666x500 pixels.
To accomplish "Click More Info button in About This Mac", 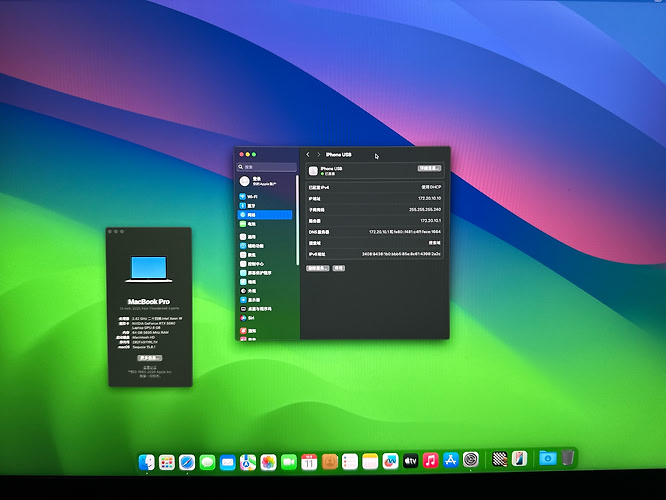I will (x=150, y=358).
